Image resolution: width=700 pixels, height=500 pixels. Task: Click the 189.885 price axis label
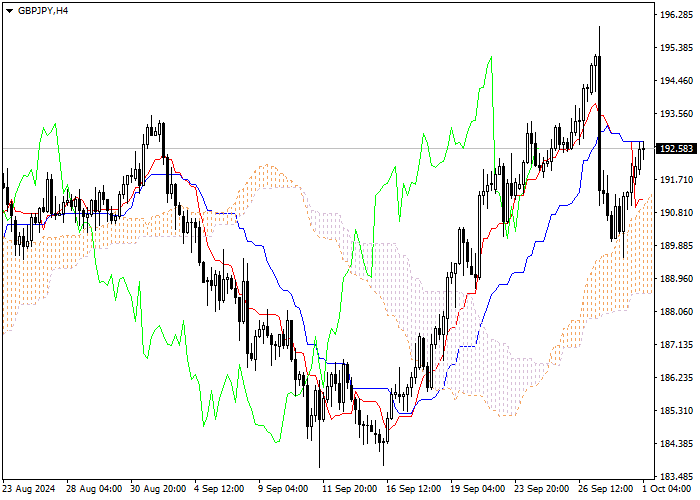pyautogui.click(x=676, y=246)
